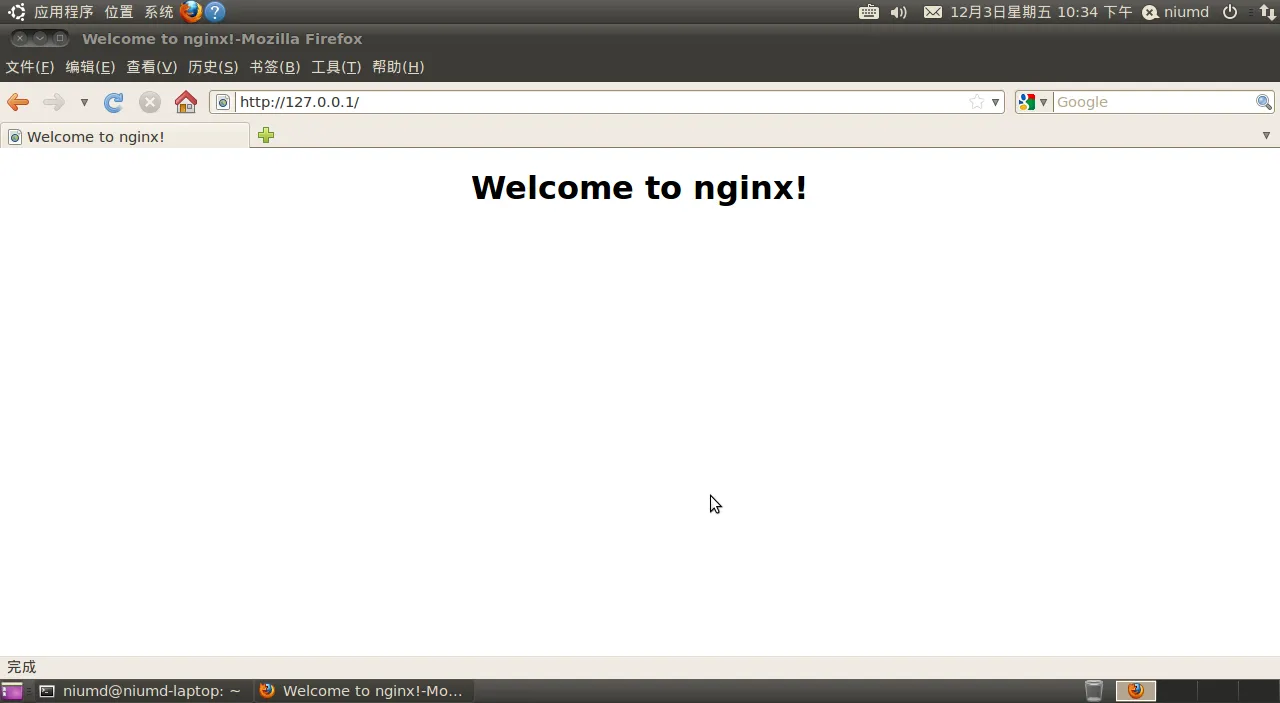Switch to niumd@niumd-laptop terminal taskbar button
The height and width of the screenshot is (703, 1280).
(x=141, y=691)
